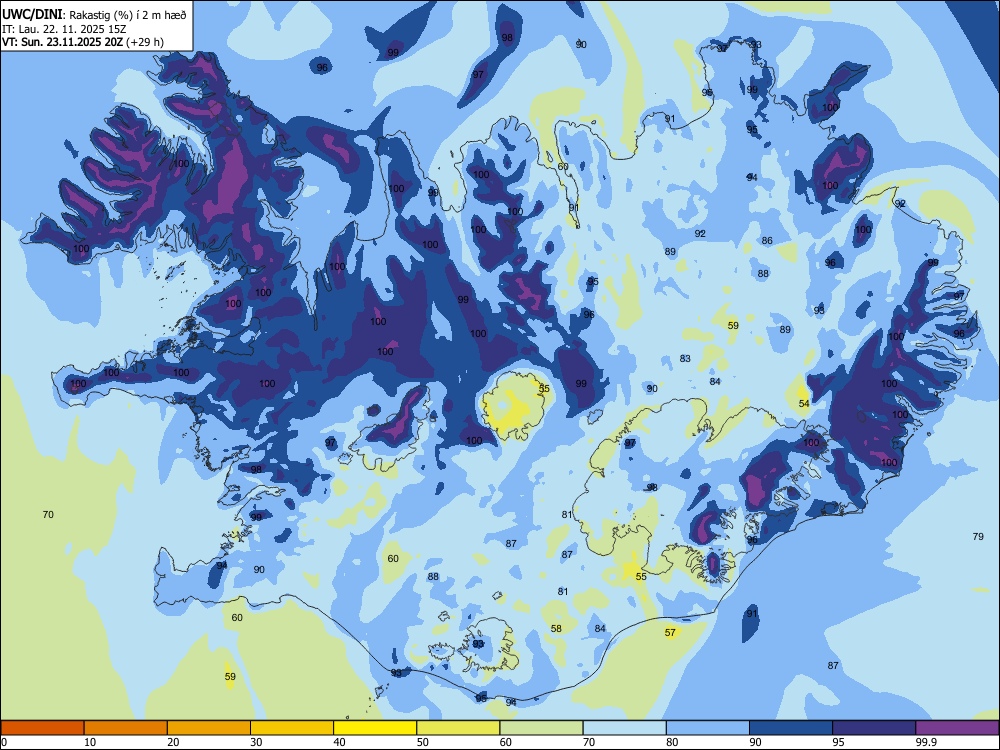Click the 54 humidity value on the map

click(804, 404)
